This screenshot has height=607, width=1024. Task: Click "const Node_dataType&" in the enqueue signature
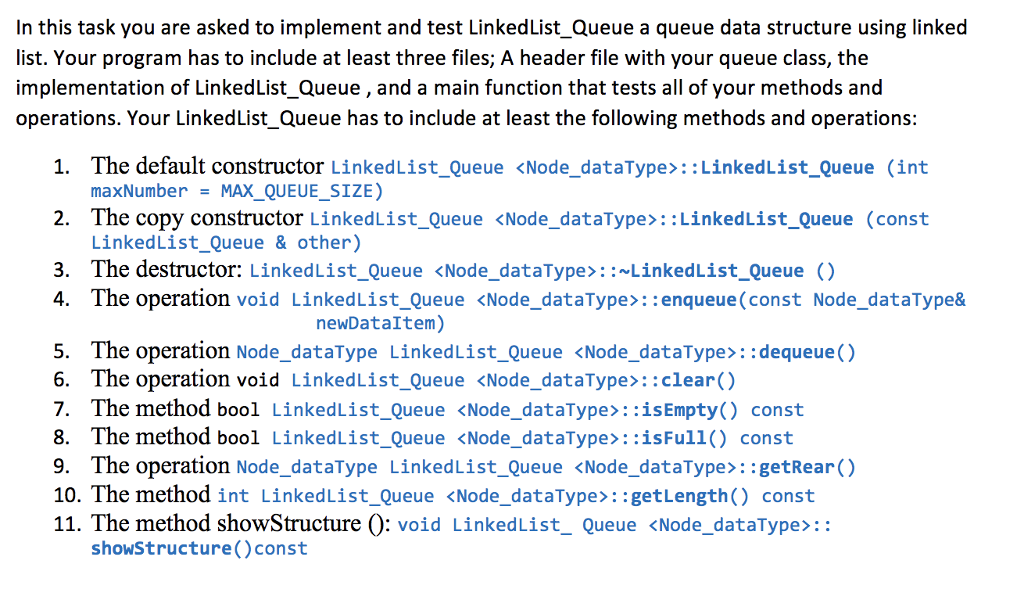856,300
